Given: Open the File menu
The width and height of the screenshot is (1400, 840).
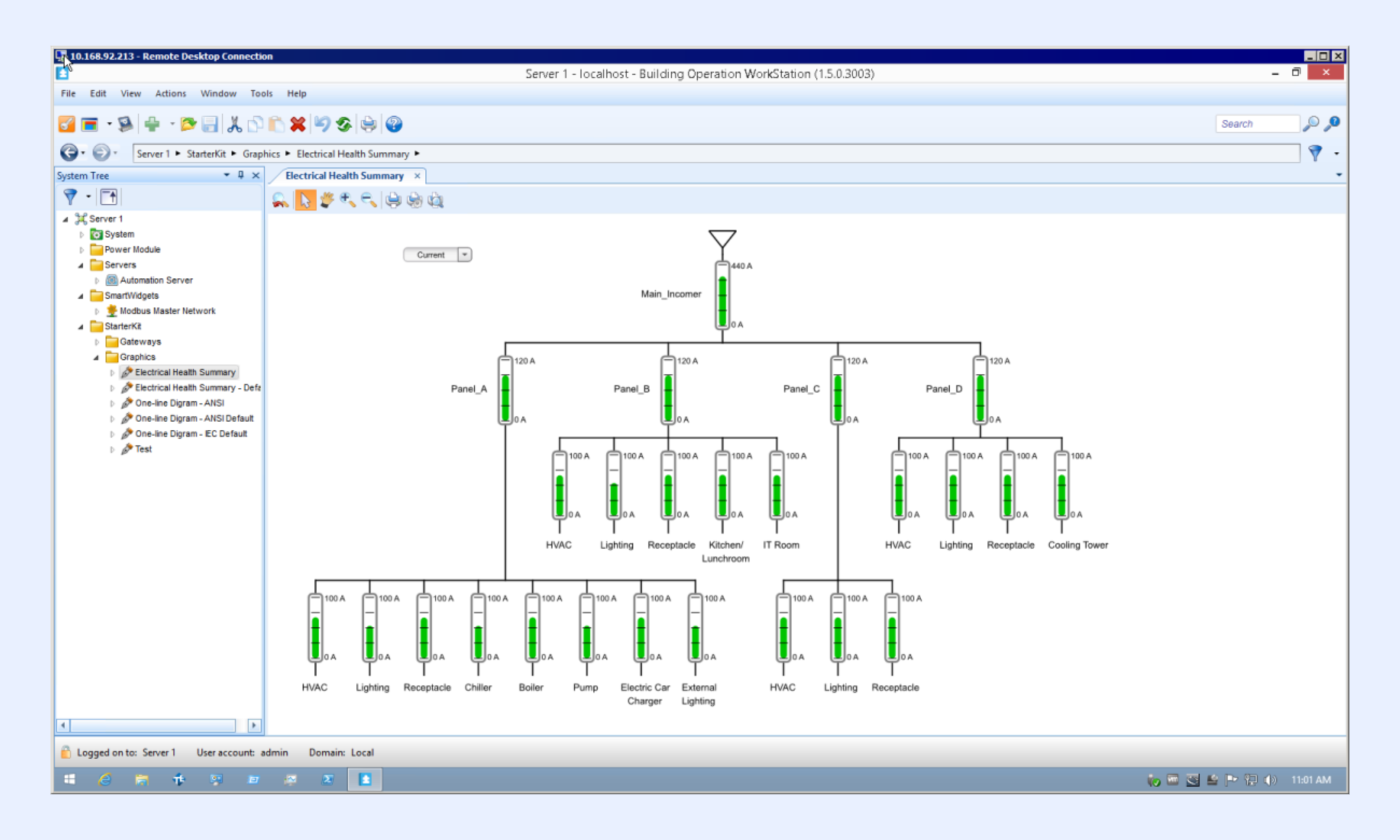Looking at the screenshot, I should click(68, 93).
